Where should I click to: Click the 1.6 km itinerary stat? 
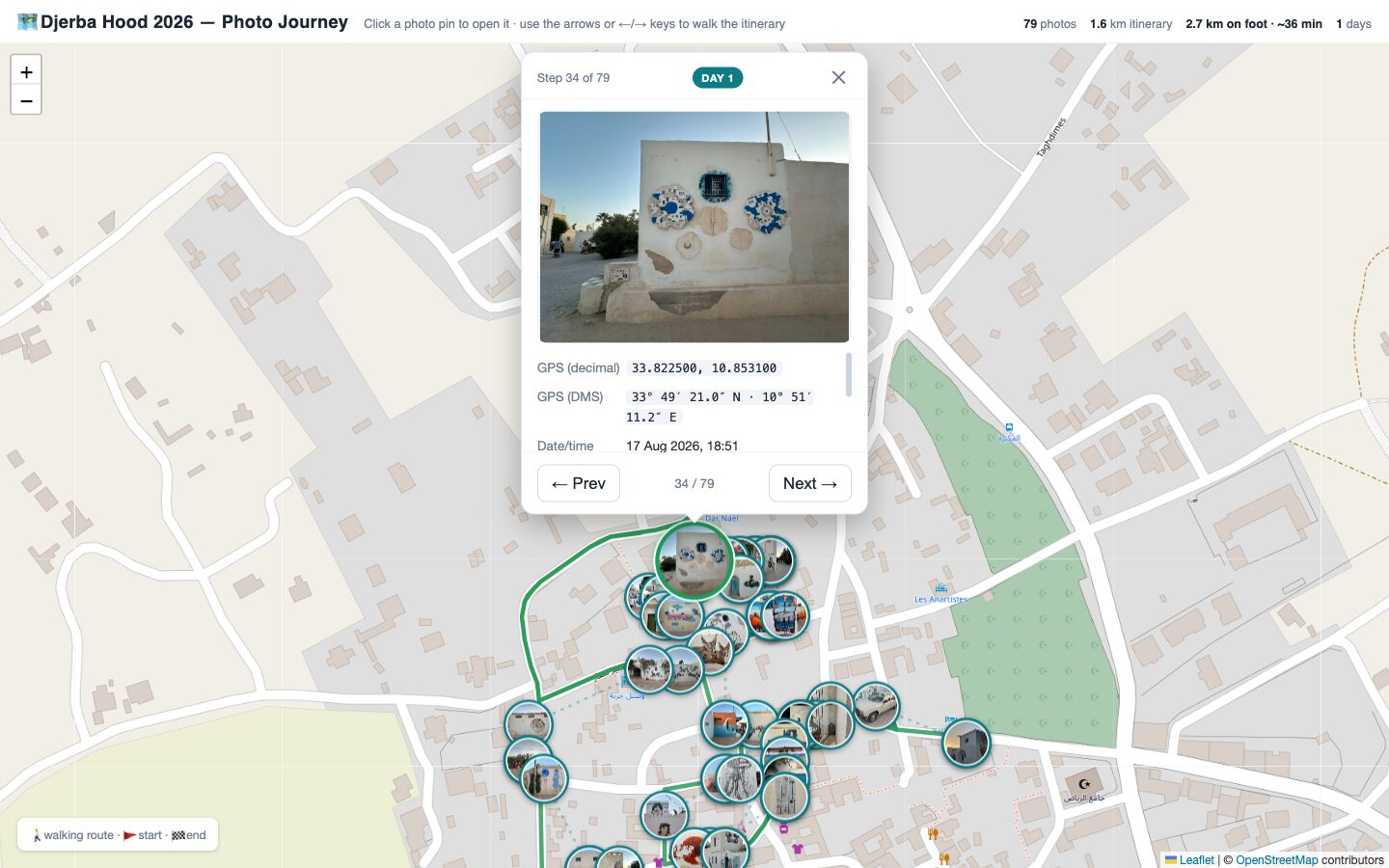[x=1130, y=24]
